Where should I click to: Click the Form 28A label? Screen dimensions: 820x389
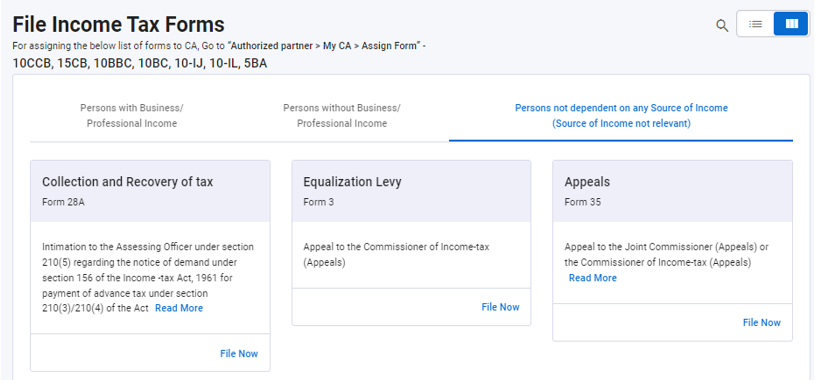click(x=63, y=202)
